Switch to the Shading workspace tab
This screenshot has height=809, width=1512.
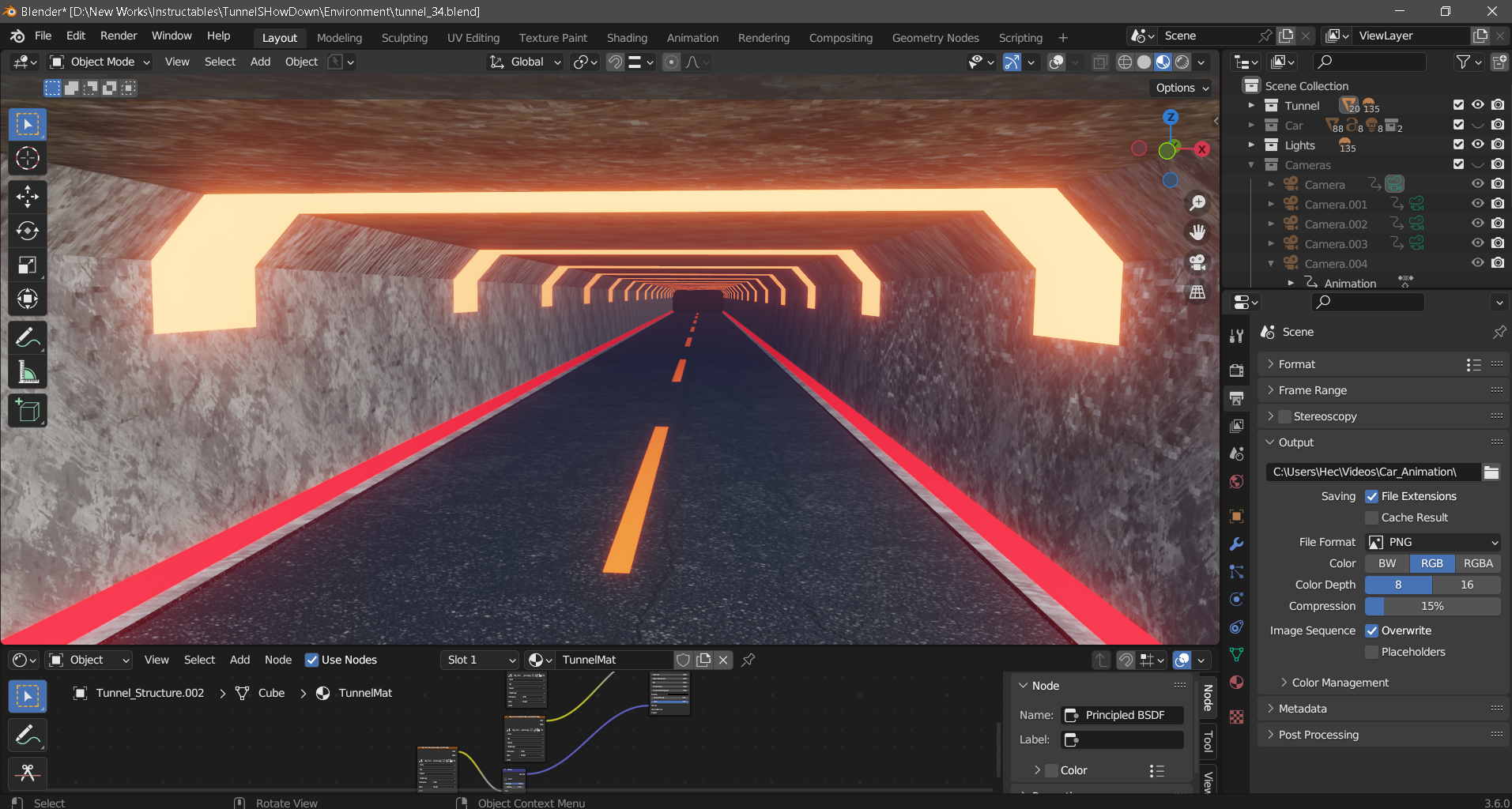(627, 38)
